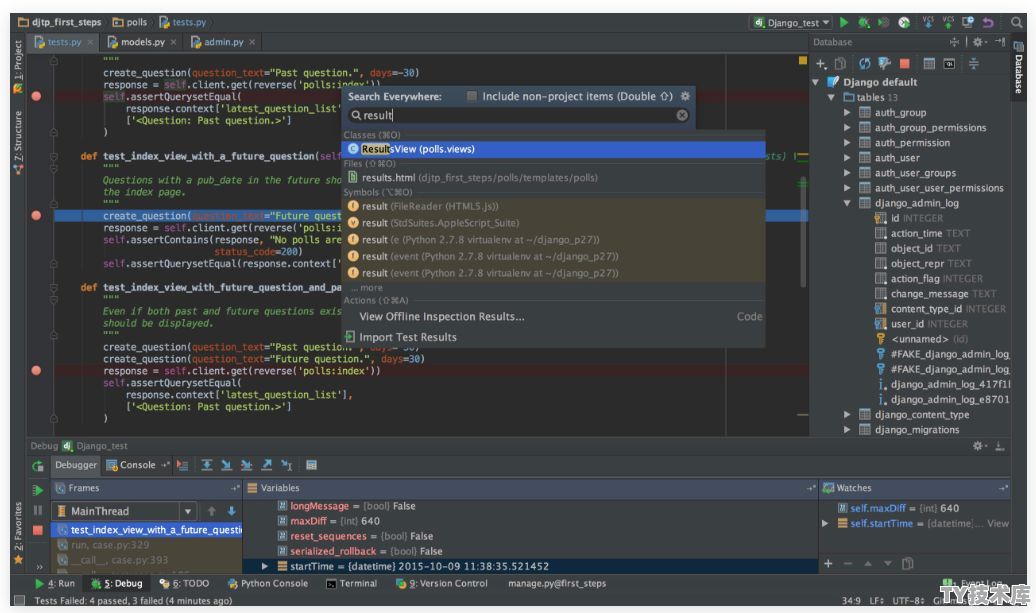Screen dimensions: 1036x613
Task: Click the polls breadcrumb in navigation bar
Action: click(x=130, y=22)
